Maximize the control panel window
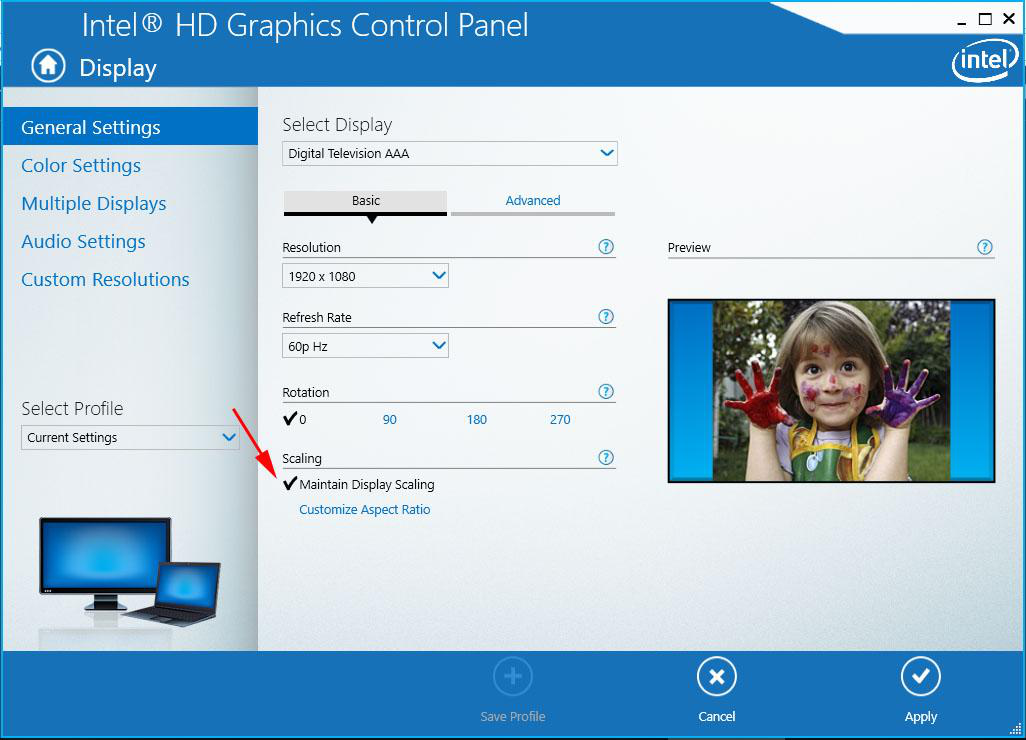This screenshot has width=1026, height=740. pyautogui.click(x=985, y=19)
